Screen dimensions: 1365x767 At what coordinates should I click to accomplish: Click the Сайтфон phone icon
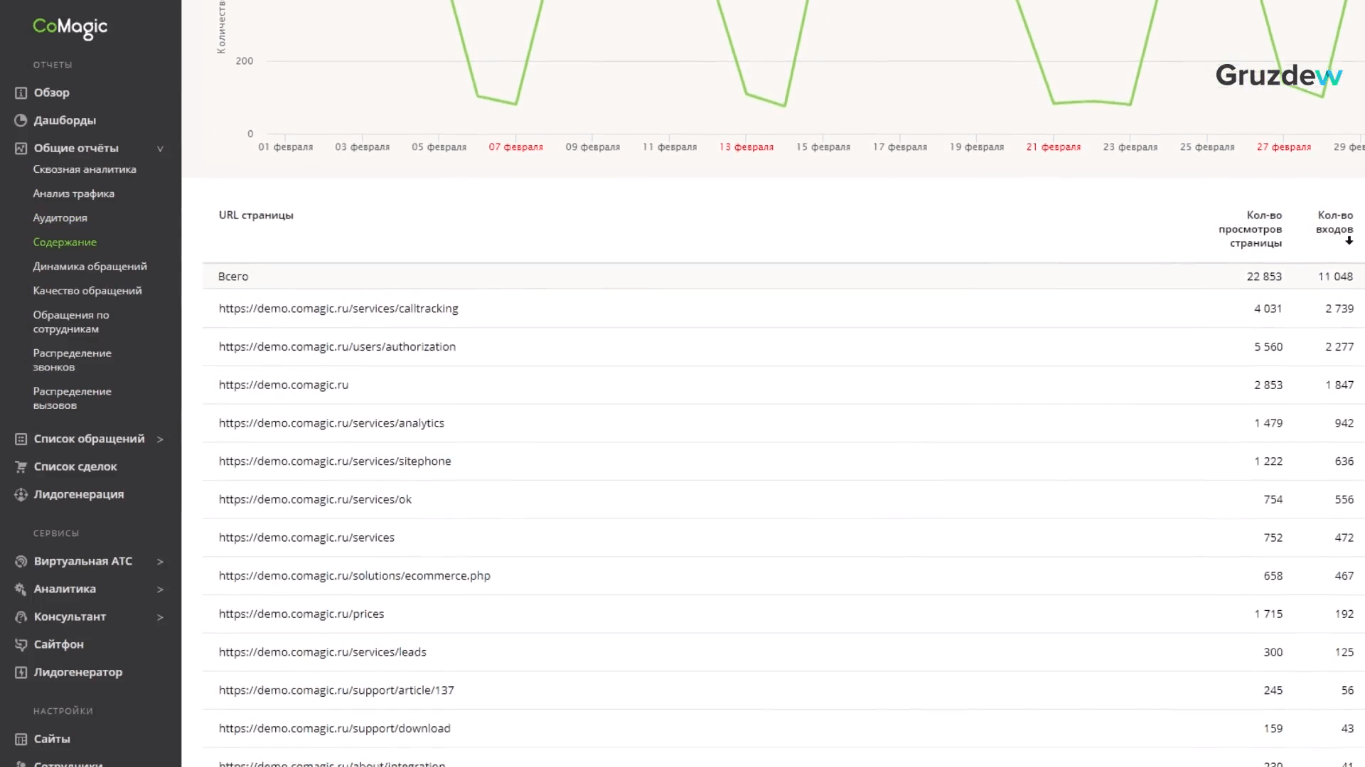(20, 645)
